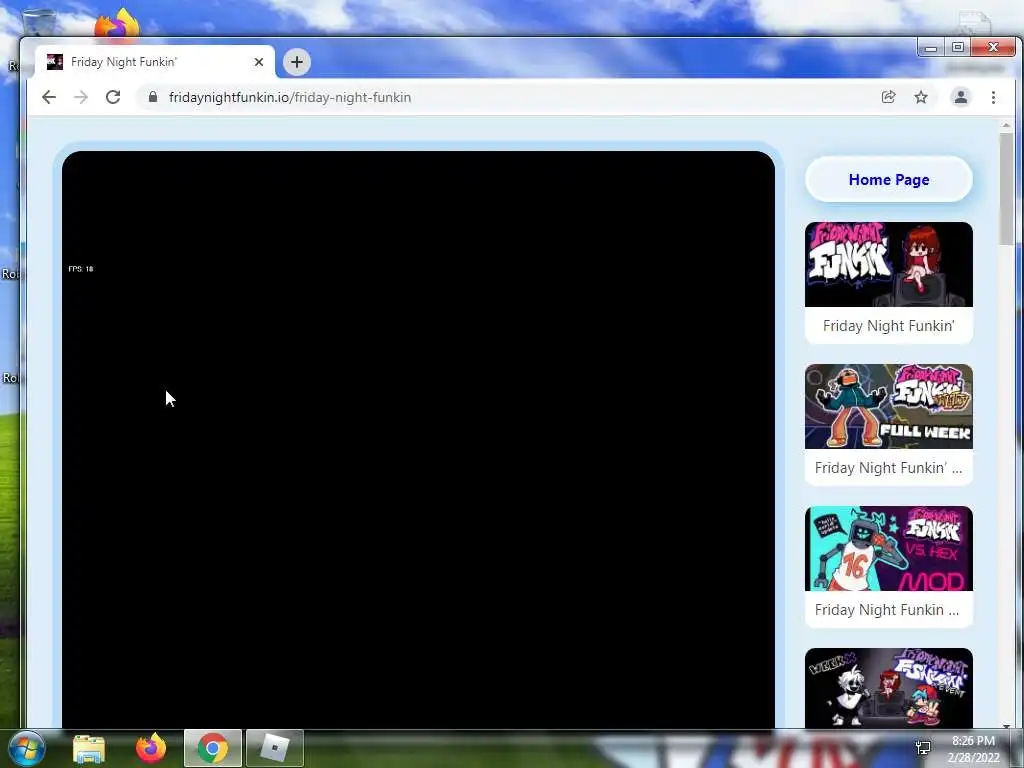
Task: Click the vertical scrollbar thumb
Action: click(x=1006, y=189)
